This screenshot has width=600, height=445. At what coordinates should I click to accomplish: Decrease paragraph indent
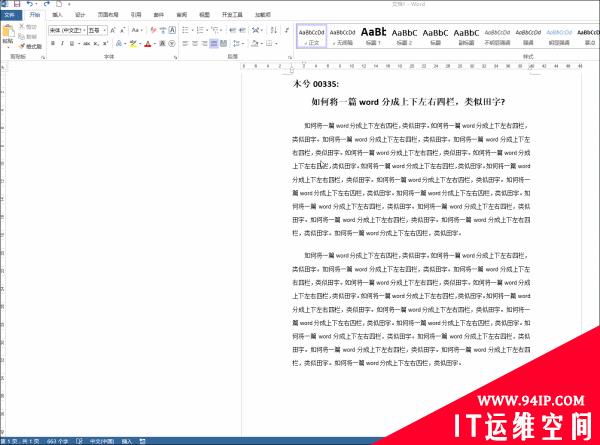[x=233, y=30]
